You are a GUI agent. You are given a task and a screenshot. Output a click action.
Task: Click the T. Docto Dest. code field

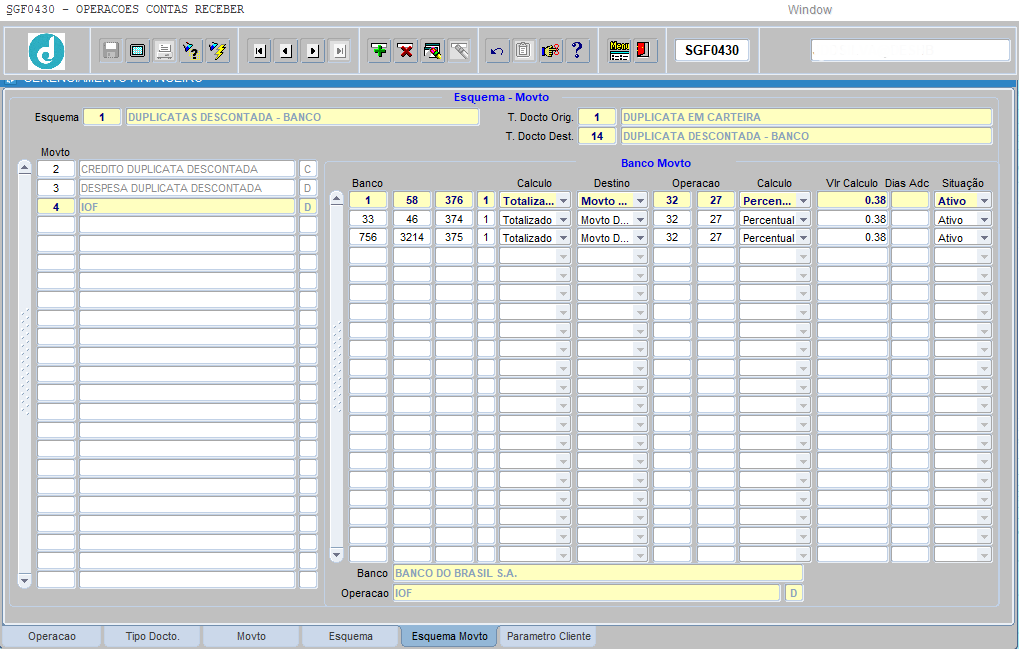point(597,136)
